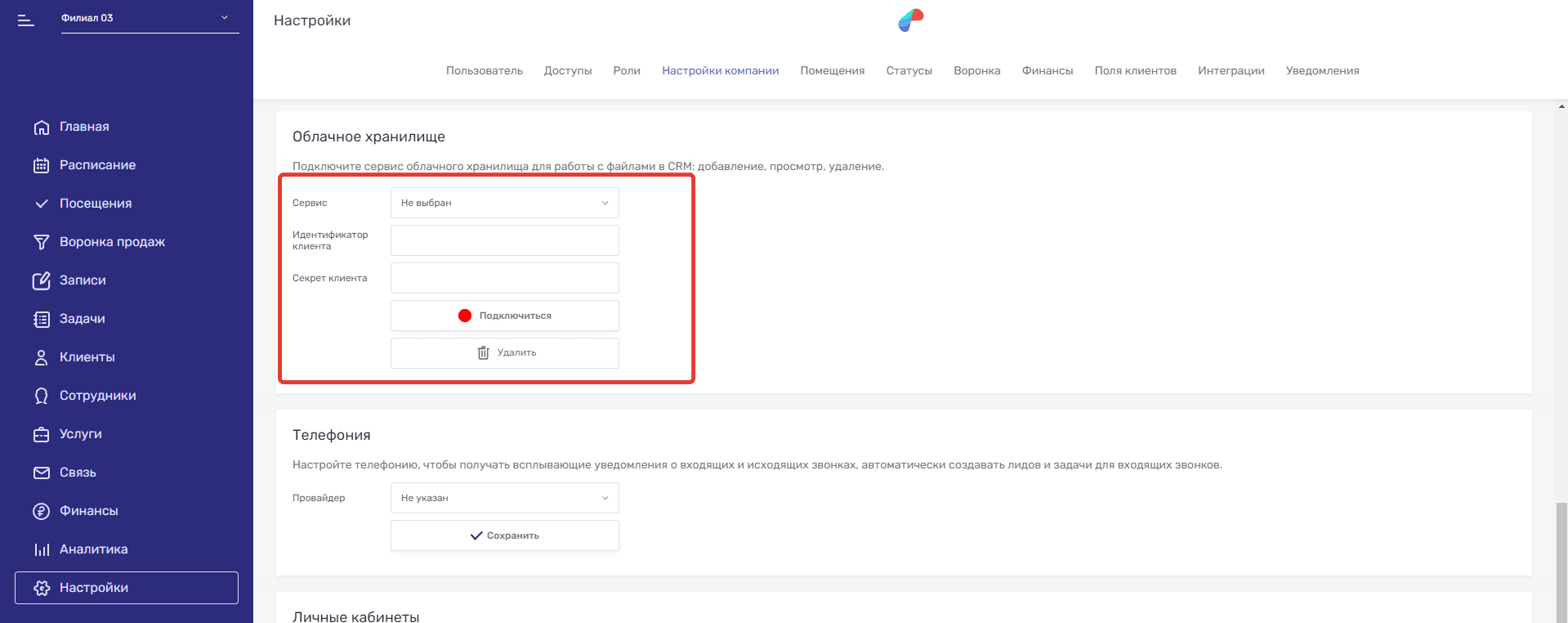Open the Сервис dropdown showing Не выбран

504,203
